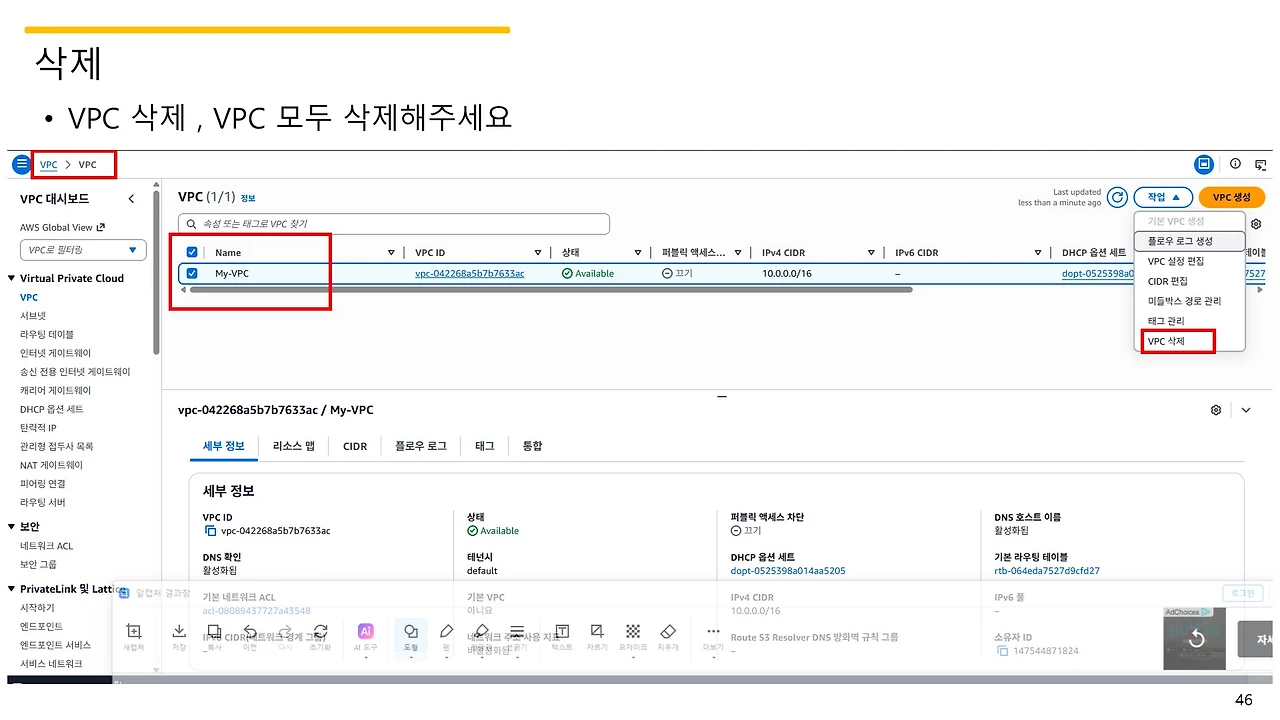The image size is (1280, 720).
Task: Go to '보안 그룹' in sidebar
Action: [x=38, y=565]
